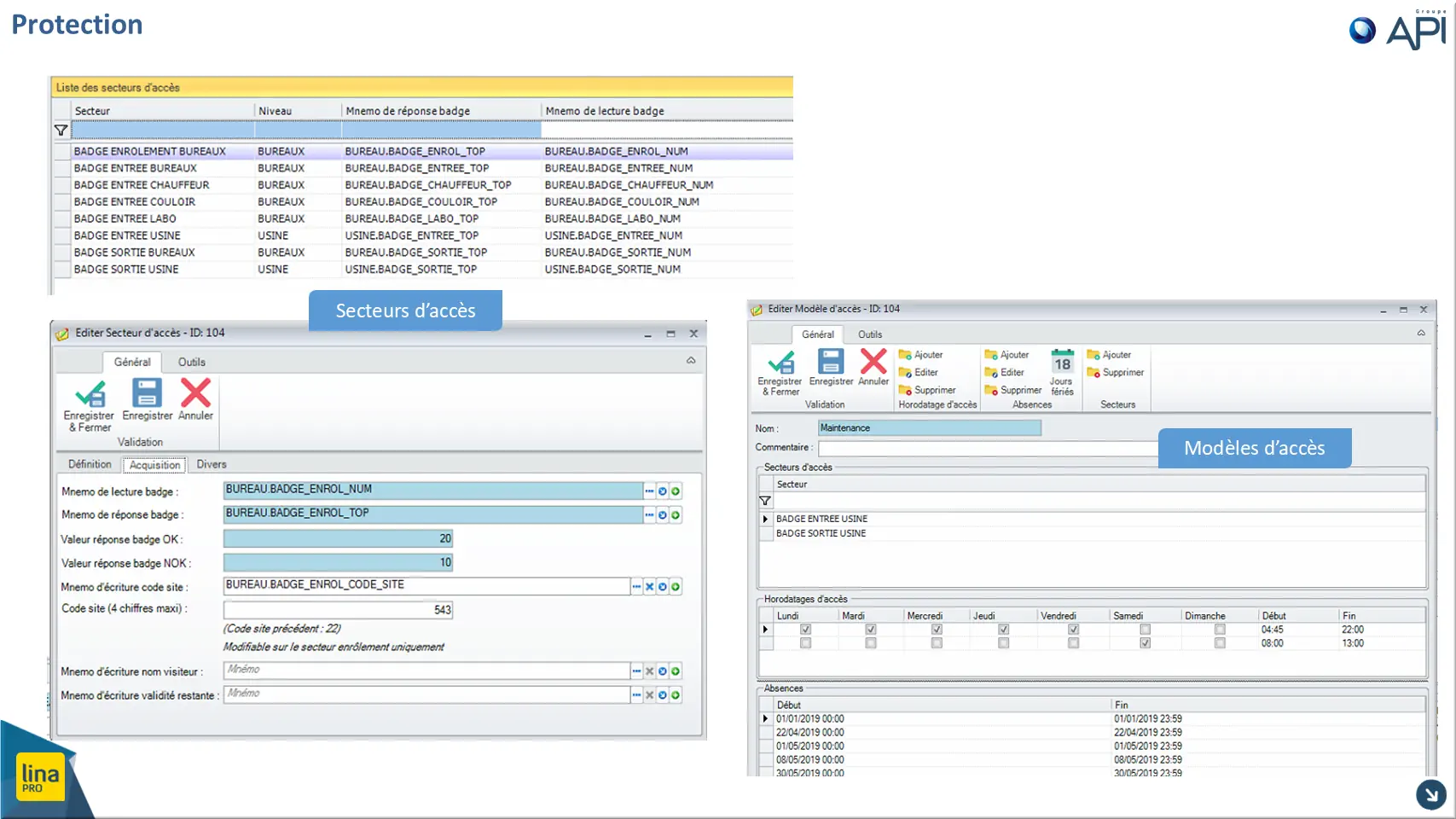This screenshot has width=1456, height=819.
Task: Click the row selector arrow beside BADGE ENTREE USINE
Action: [x=765, y=519]
